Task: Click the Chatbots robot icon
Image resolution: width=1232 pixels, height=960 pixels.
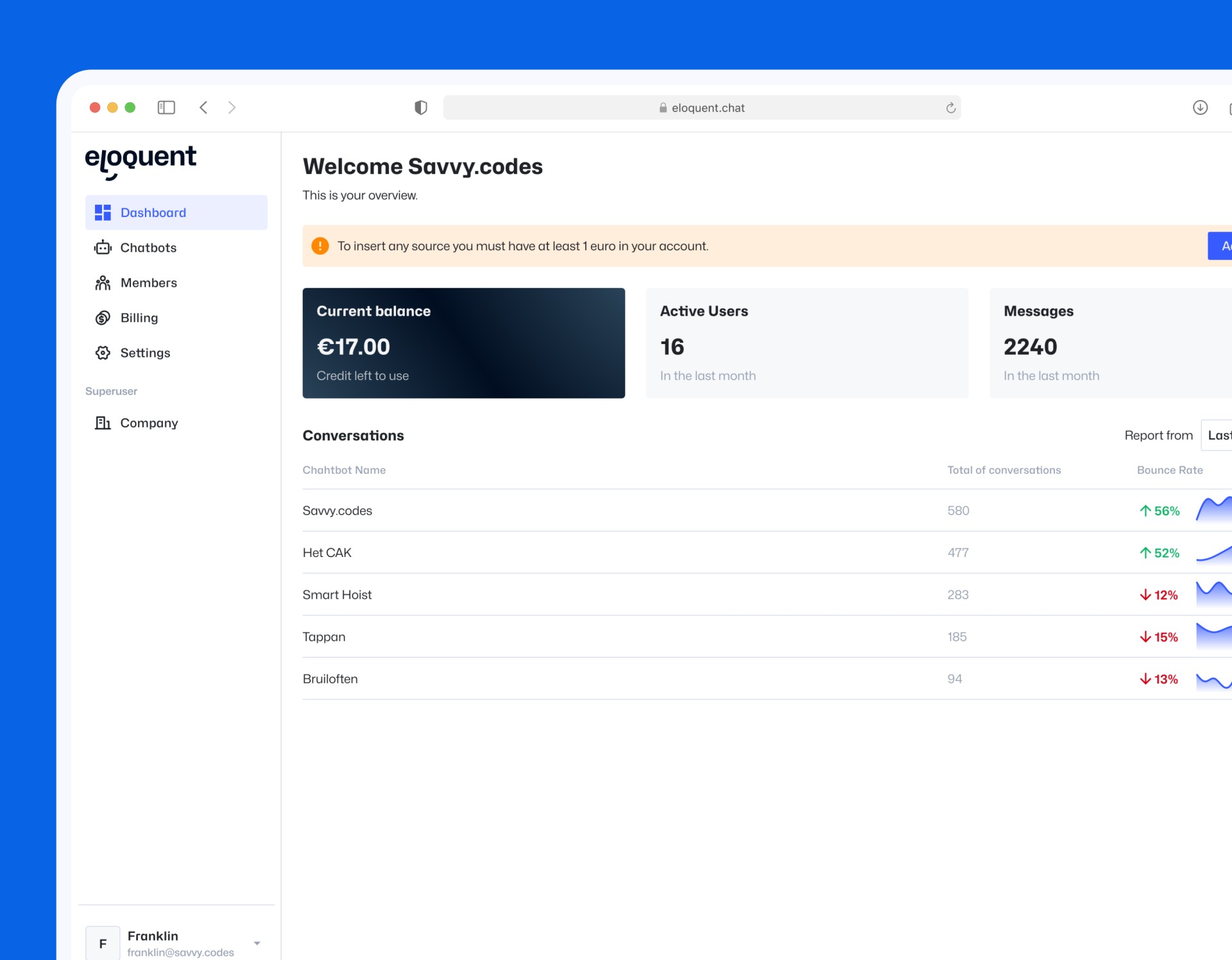Action: coord(103,248)
